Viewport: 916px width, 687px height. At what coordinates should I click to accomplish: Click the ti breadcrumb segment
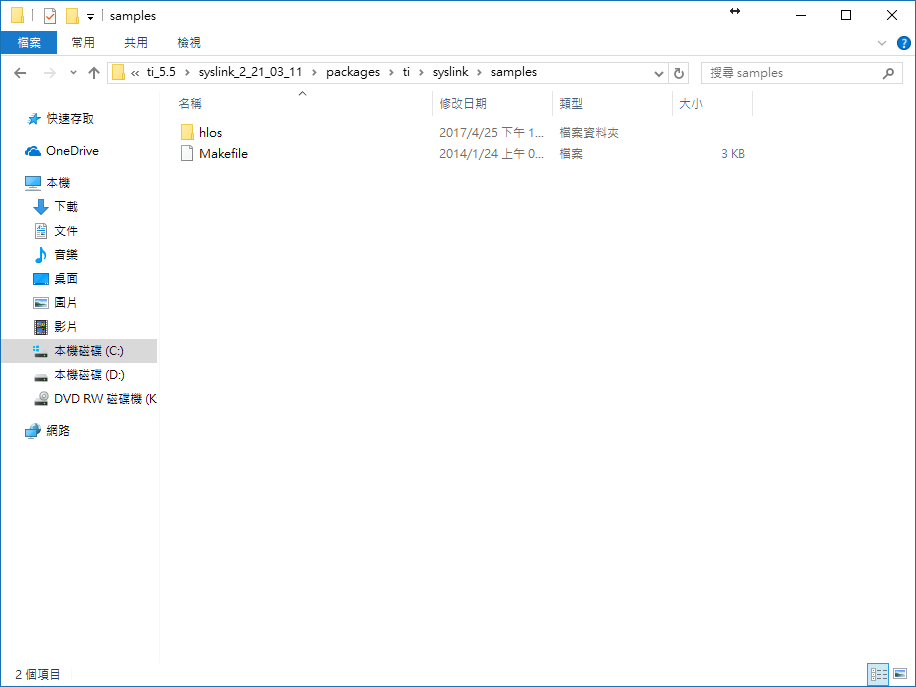406,72
